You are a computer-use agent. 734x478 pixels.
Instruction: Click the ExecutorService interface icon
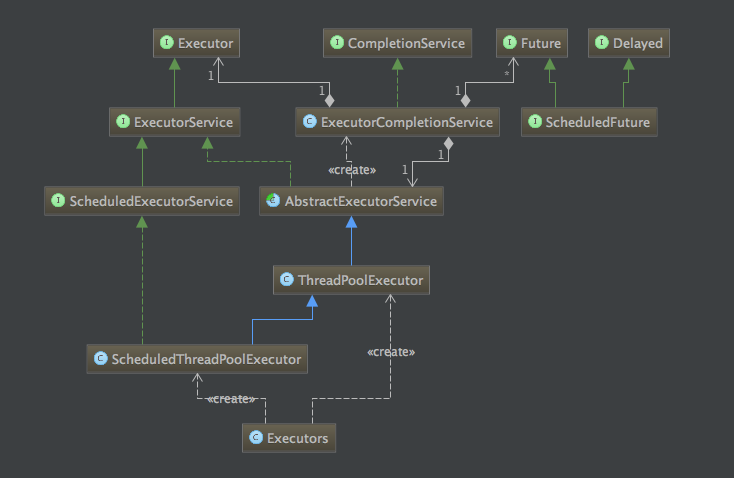point(123,122)
